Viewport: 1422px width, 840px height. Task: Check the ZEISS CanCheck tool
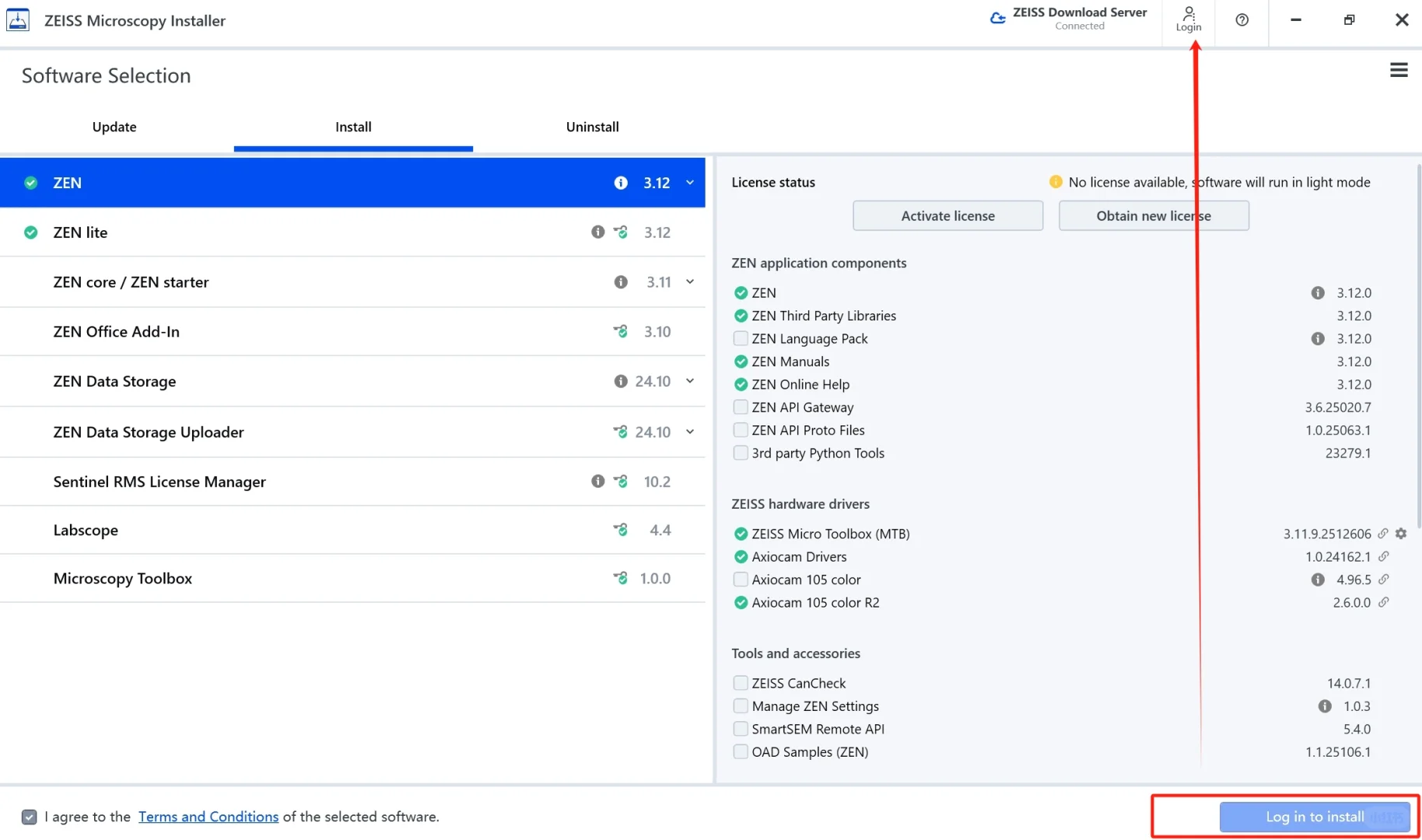741,683
